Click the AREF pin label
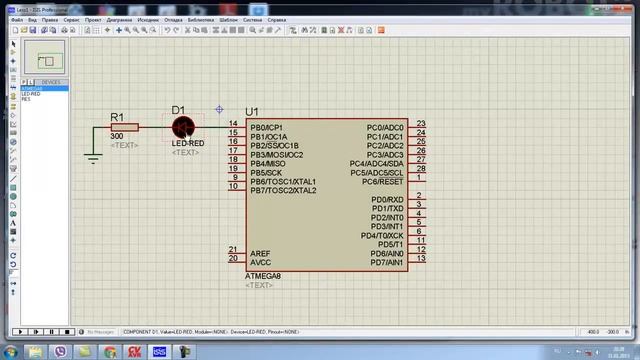This screenshot has height=360, width=640. click(x=260, y=253)
